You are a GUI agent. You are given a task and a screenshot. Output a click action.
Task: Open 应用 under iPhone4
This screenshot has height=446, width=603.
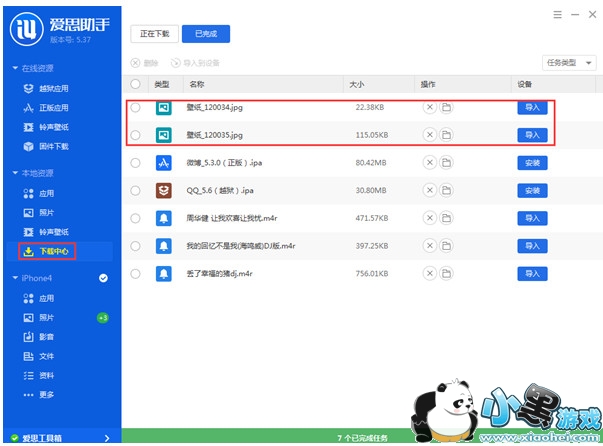tap(39, 298)
